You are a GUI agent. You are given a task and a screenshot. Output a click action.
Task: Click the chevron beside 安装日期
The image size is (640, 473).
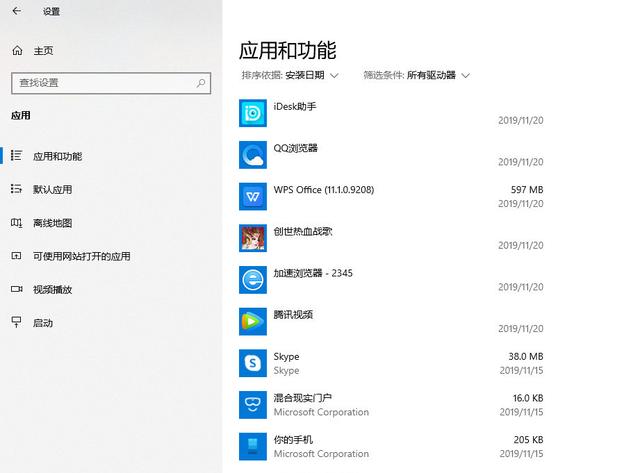[334, 76]
